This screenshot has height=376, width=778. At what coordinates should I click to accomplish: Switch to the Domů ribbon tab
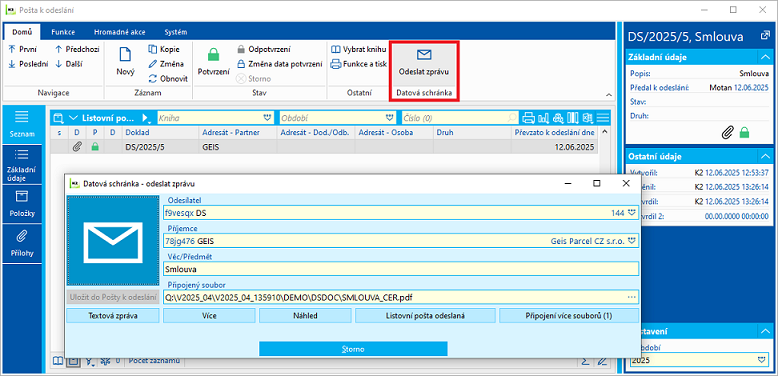[x=22, y=32]
